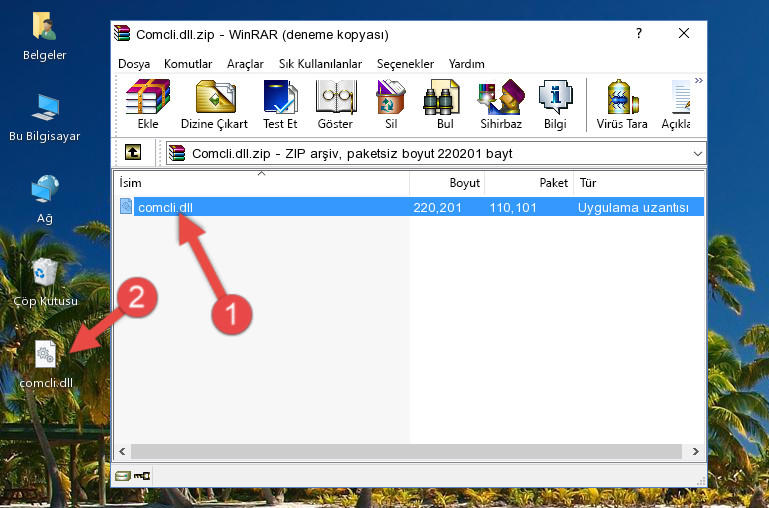Show archive Bilgi info
The width and height of the screenshot is (769, 508).
pyautogui.click(x=555, y=104)
